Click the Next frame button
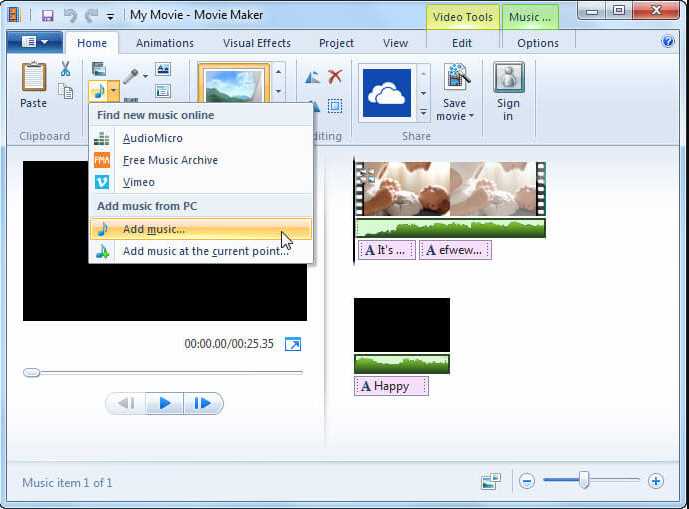This screenshot has height=509, width=689. pos(203,403)
